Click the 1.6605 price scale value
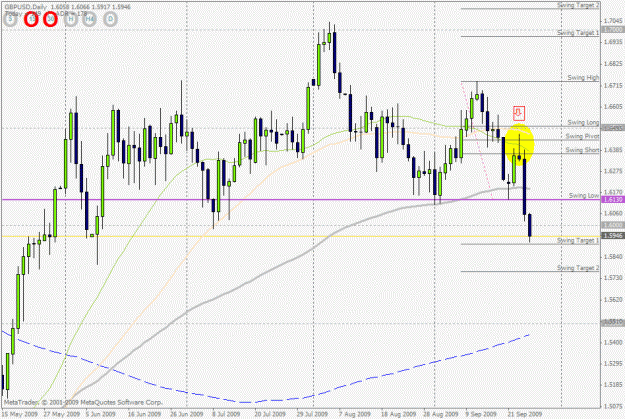 click(613, 106)
